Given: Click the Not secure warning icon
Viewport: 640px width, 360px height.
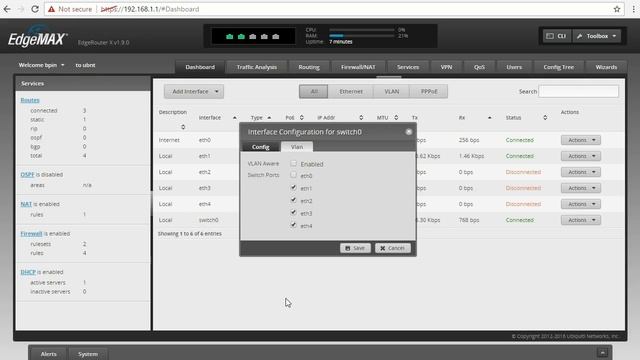Looking at the screenshot, I should (x=51, y=9).
